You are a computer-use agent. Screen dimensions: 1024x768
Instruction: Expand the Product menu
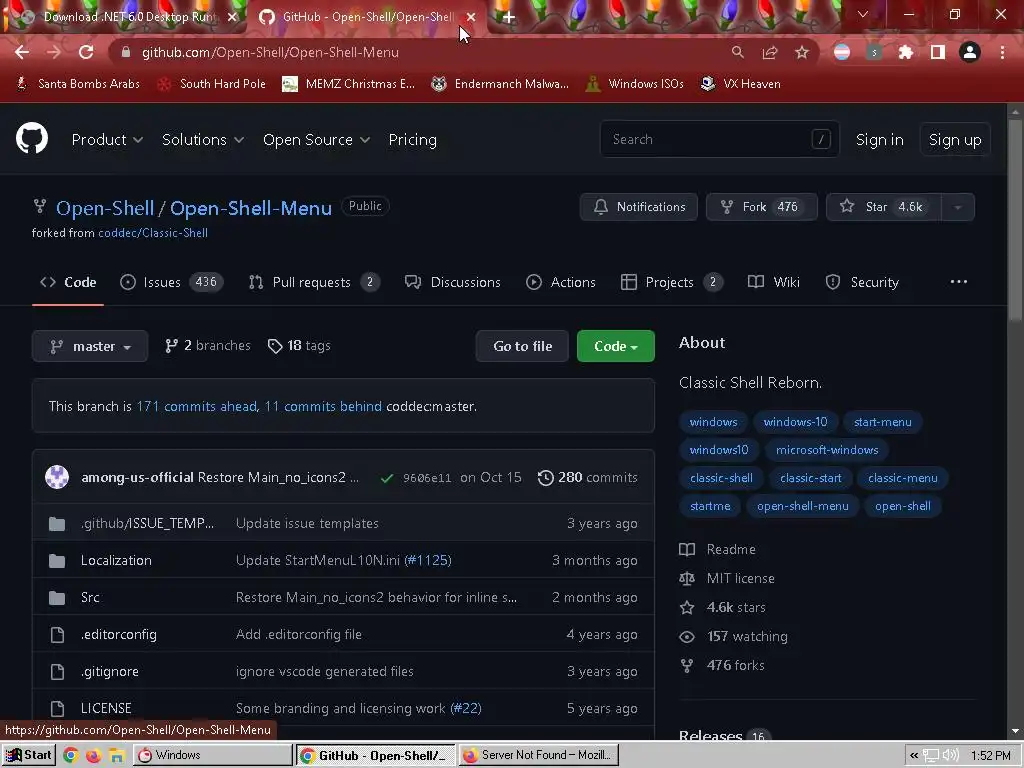107,140
